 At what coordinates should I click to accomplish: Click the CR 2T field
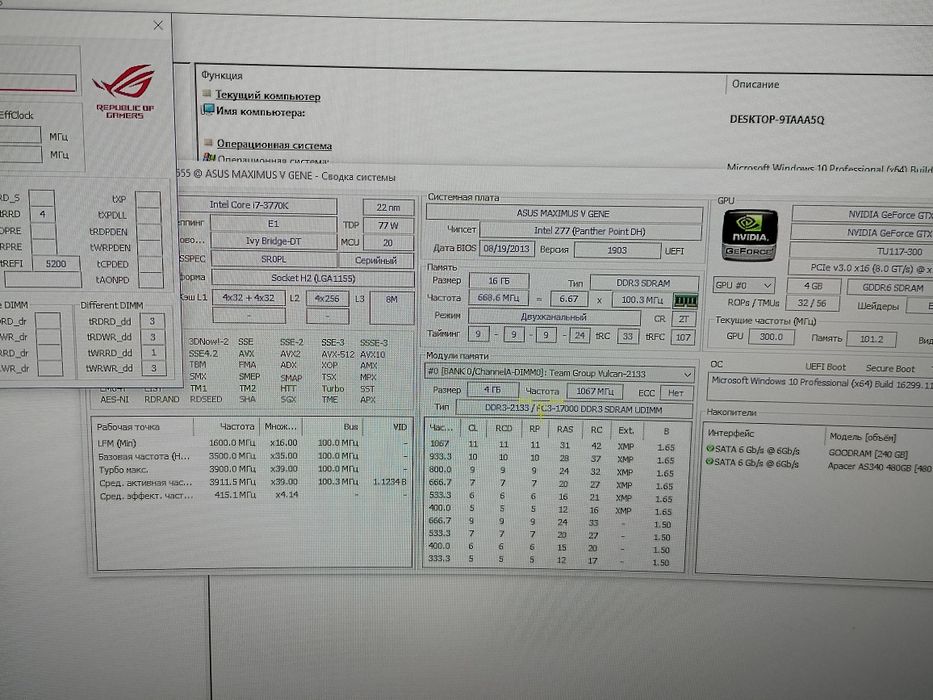pos(684,319)
